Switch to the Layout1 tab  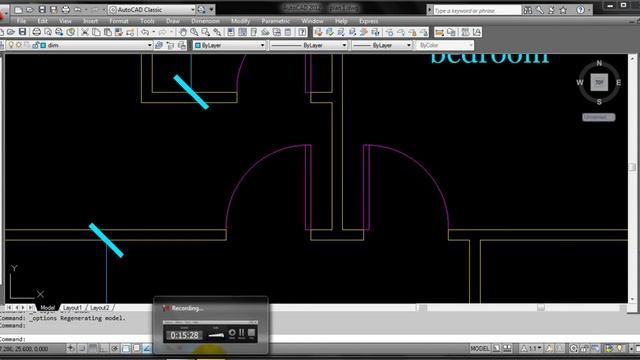(72, 307)
